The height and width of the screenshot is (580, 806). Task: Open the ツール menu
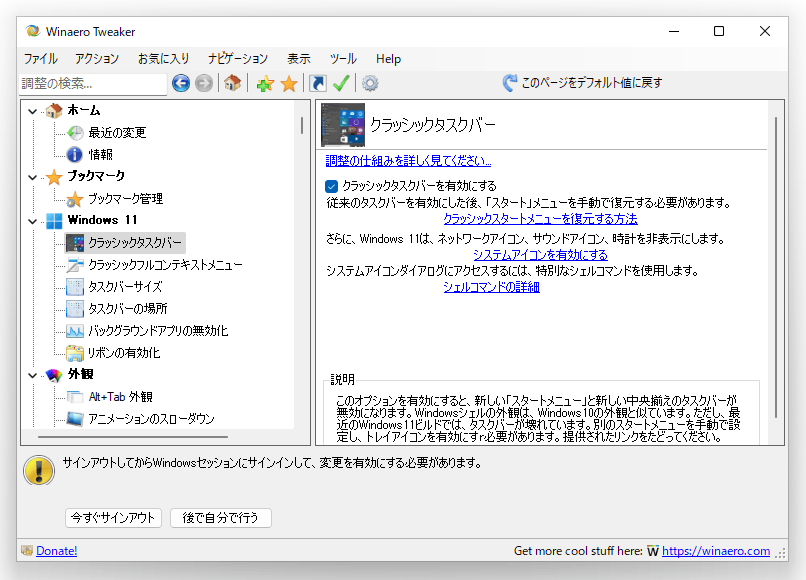pyautogui.click(x=343, y=59)
